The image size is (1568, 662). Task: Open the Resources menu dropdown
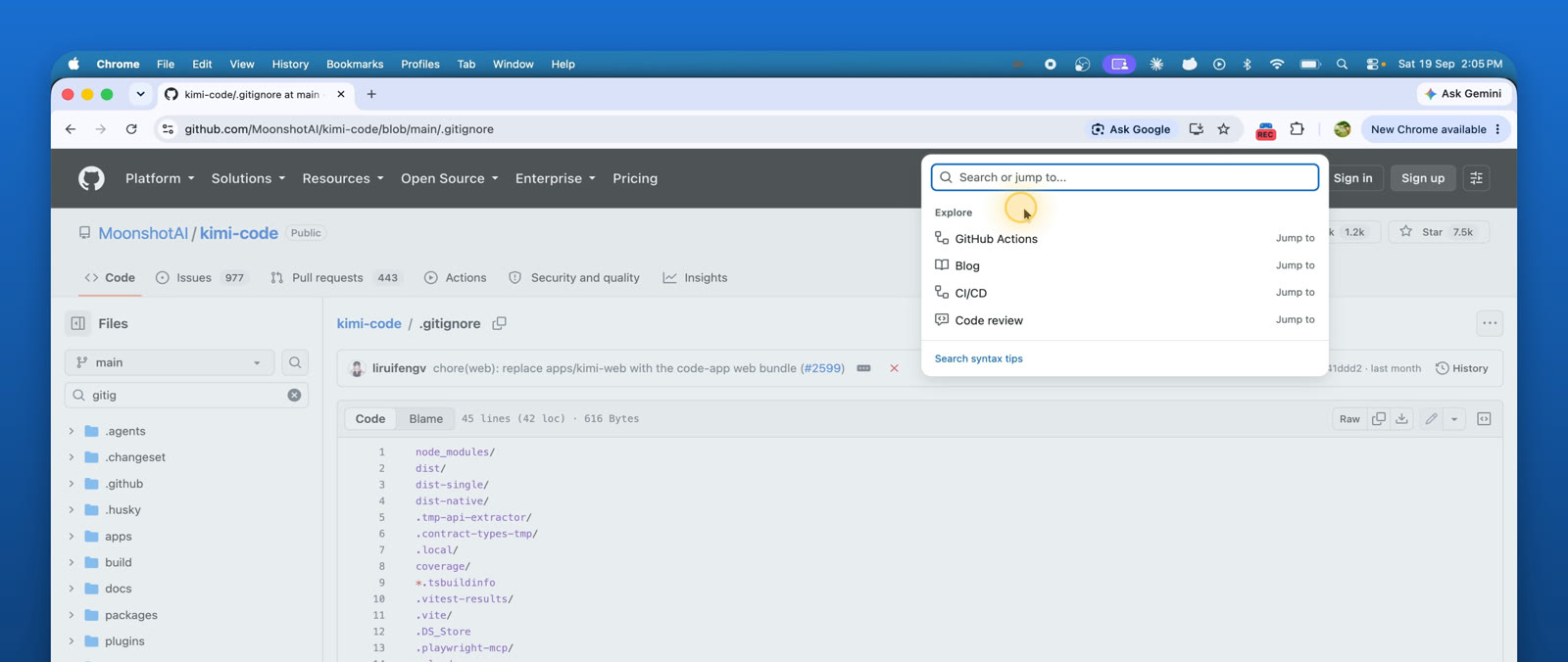(x=343, y=178)
